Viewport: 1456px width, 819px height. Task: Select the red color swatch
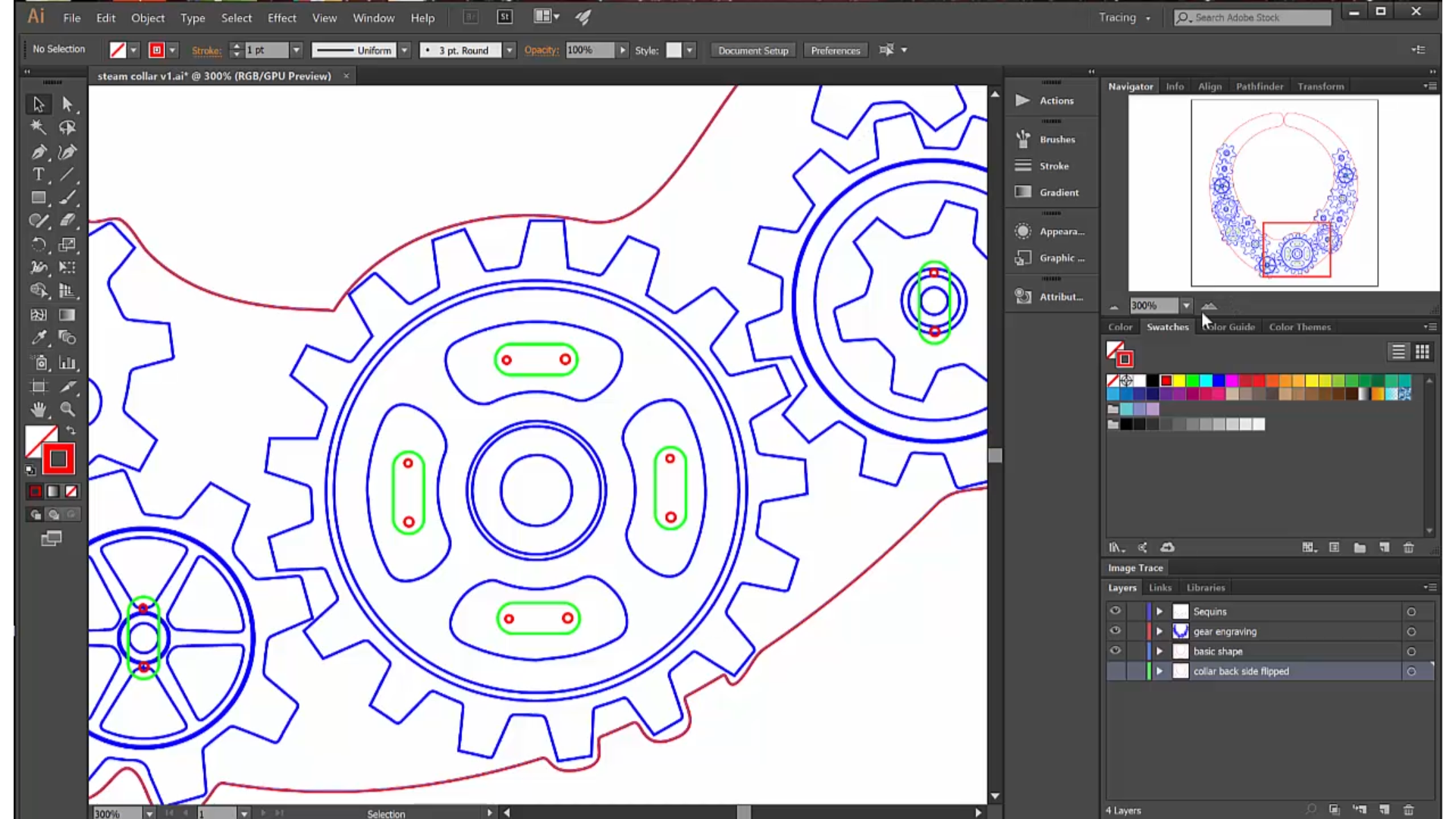click(x=1164, y=379)
